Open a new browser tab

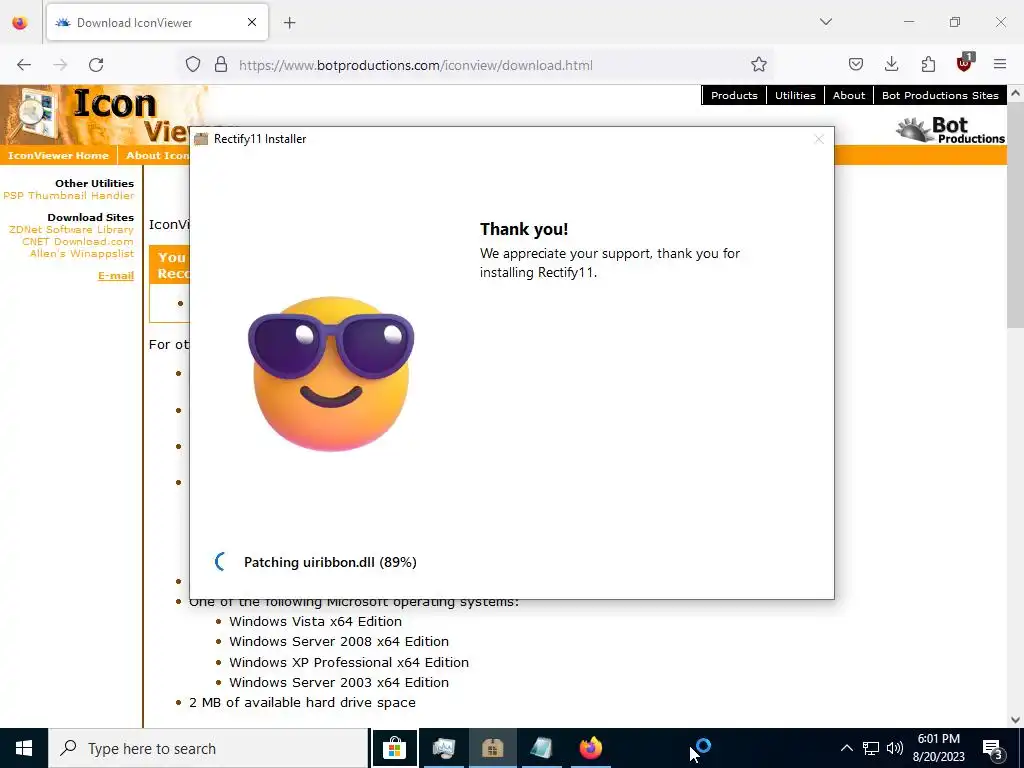(290, 23)
